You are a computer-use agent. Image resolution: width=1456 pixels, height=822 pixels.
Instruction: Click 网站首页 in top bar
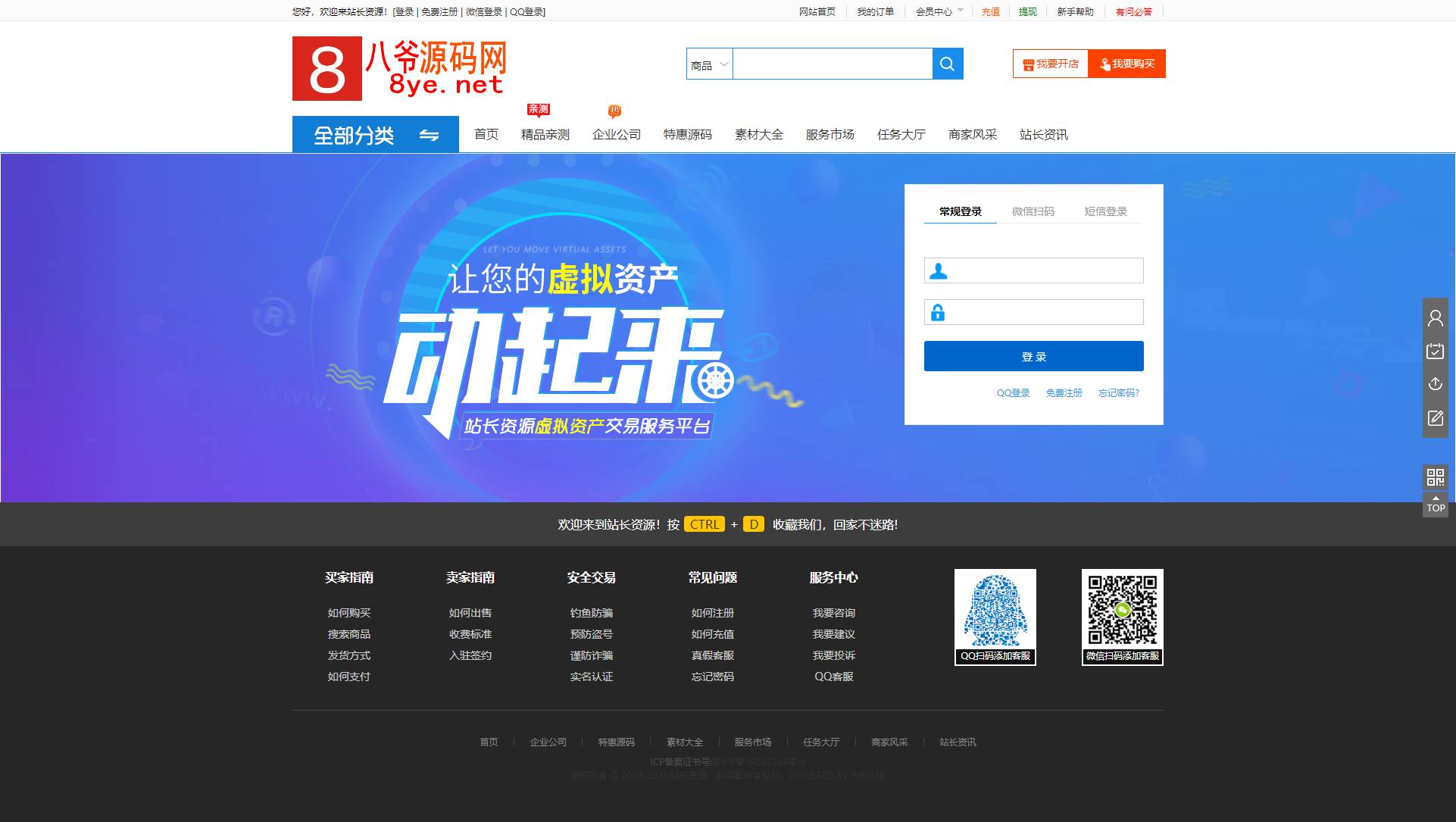(817, 12)
